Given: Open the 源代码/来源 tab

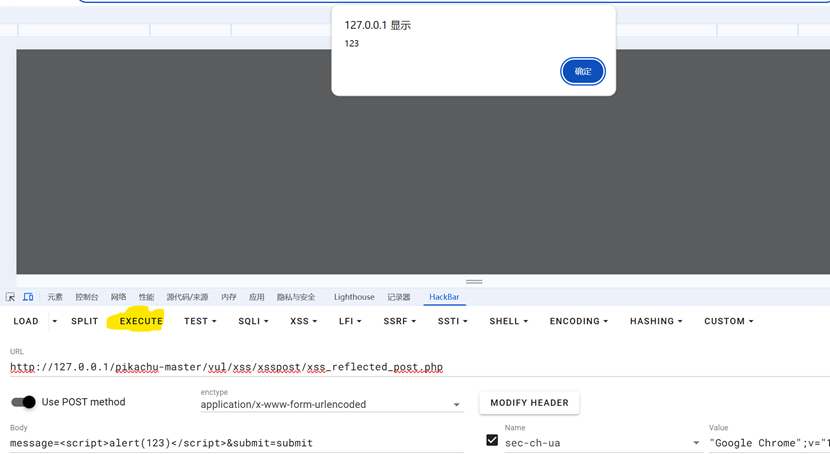Looking at the screenshot, I should click(187, 297).
